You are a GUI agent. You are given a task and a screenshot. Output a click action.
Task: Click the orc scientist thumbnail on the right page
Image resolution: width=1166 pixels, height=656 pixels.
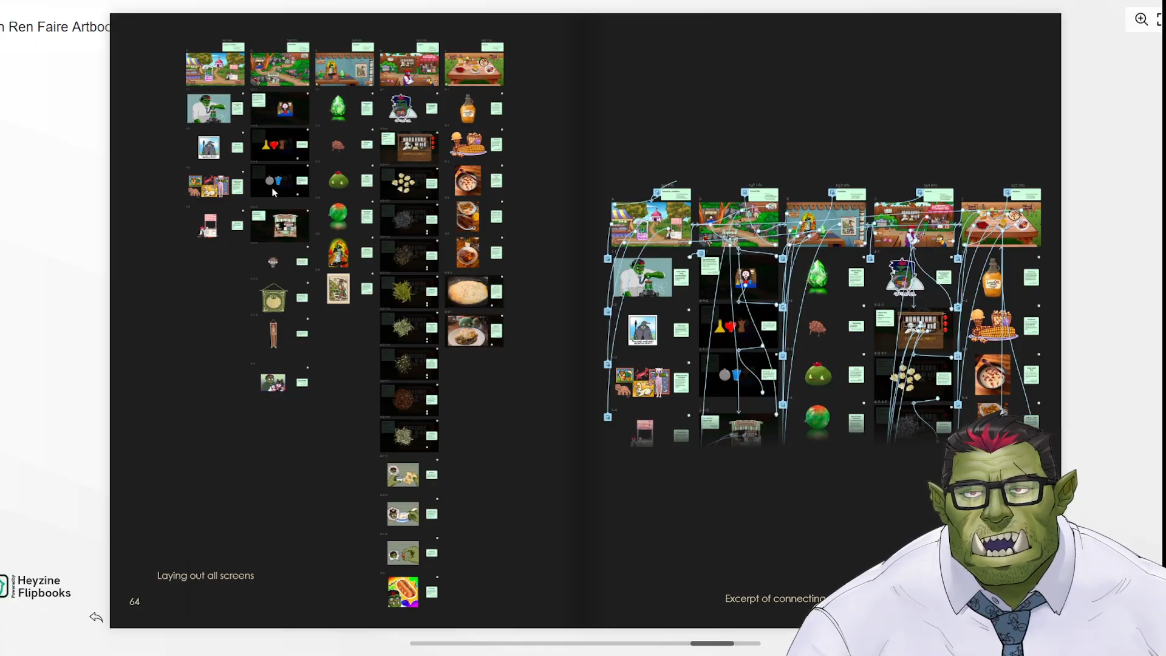(642, 277)
